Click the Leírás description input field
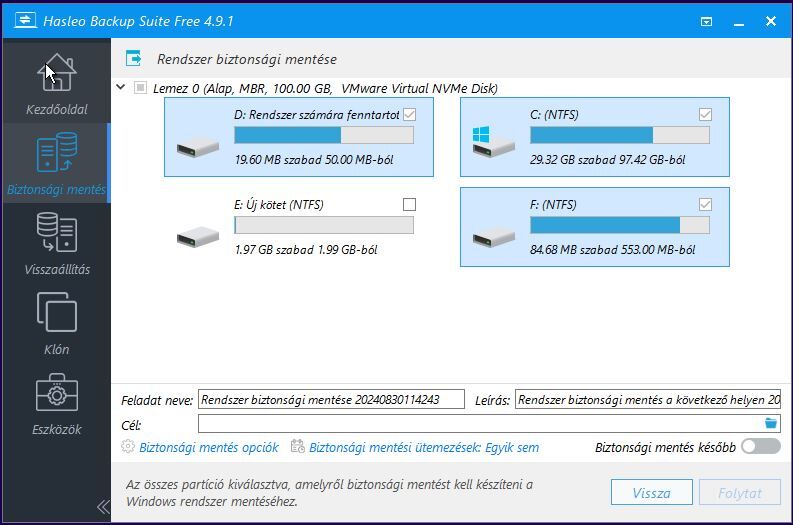 pyautogui.click(x=648, y=399)
